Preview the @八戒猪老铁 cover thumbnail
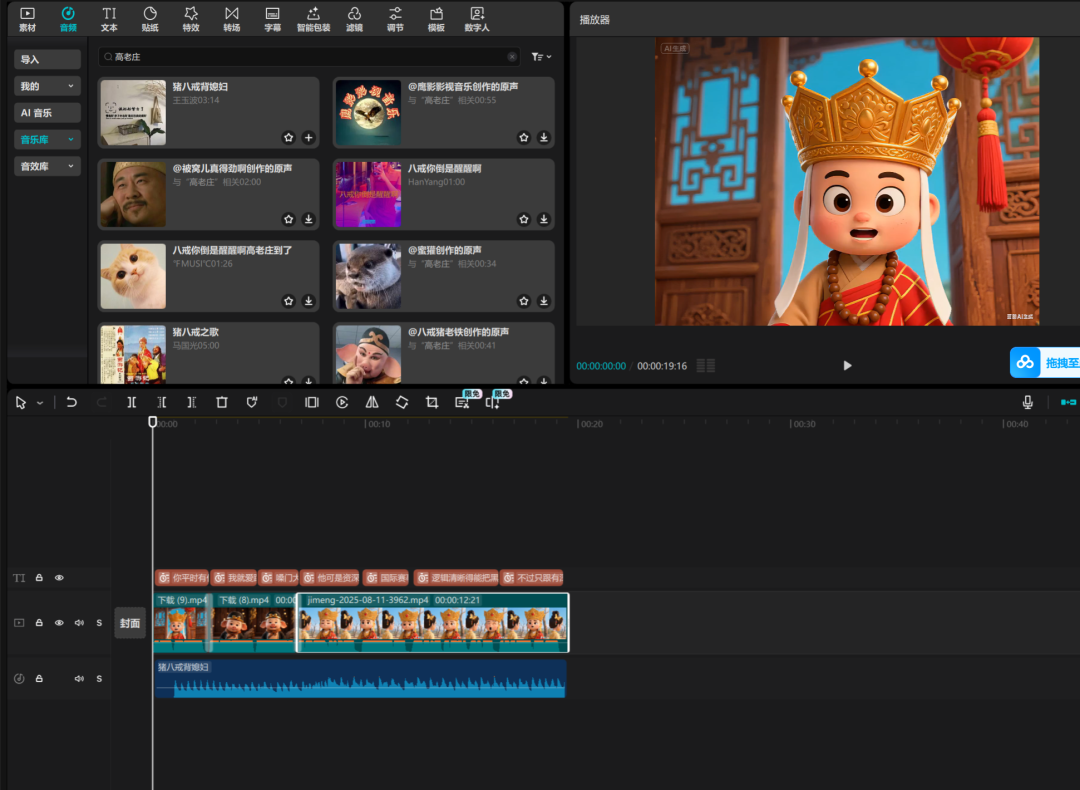1080x790 pixels. [x=368, y=354]
